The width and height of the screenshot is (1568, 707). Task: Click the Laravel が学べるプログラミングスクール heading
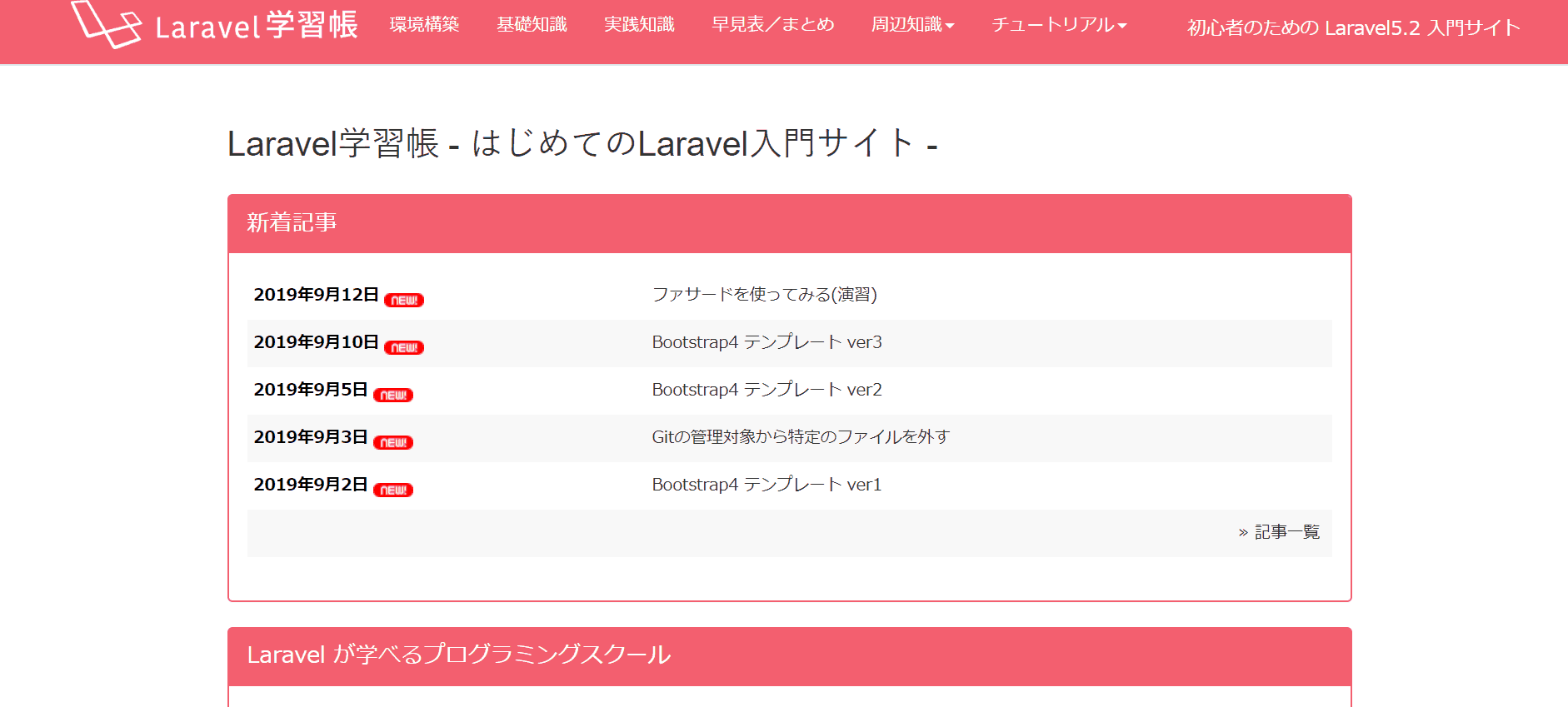pyautogui.click(x=459, y=655)
